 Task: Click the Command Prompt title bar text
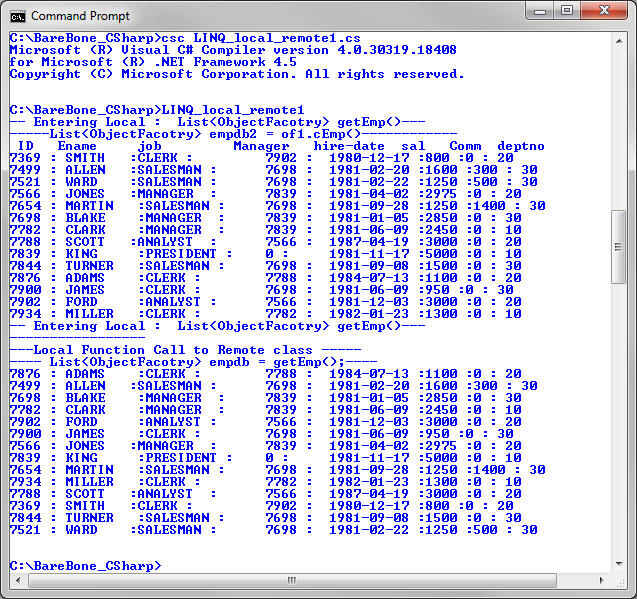[79, 15]
